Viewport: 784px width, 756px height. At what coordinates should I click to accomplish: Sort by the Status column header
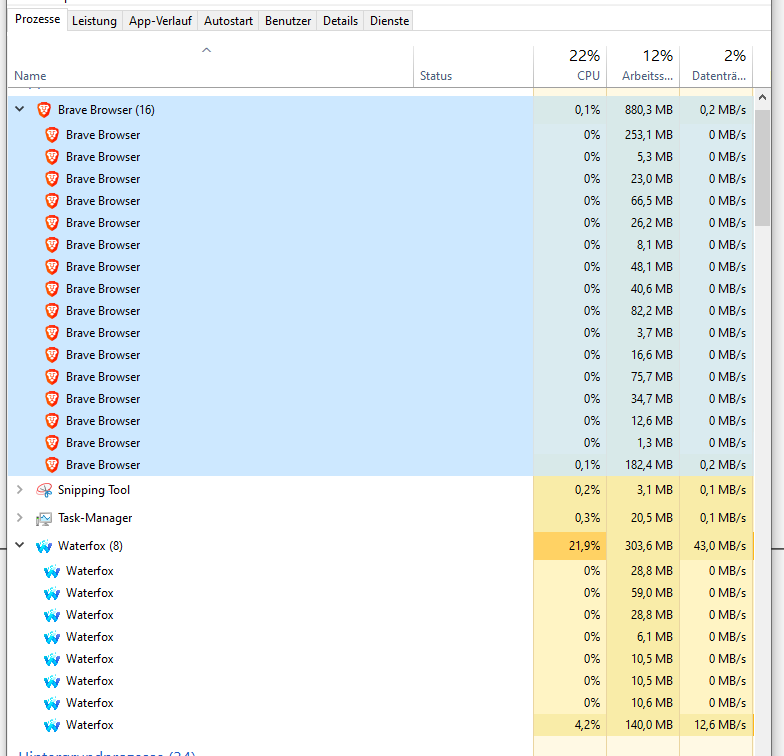pyautogui.click(x=474, y=66)
